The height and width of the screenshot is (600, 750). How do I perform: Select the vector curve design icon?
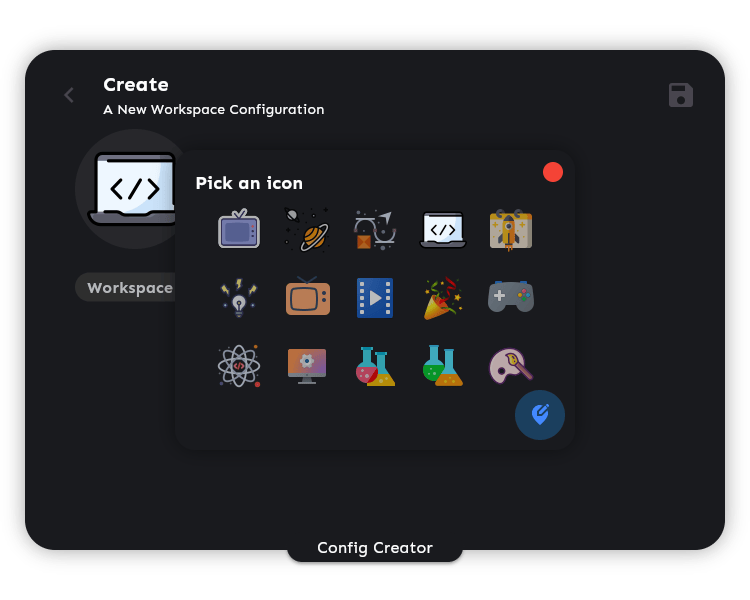[375, 229]
